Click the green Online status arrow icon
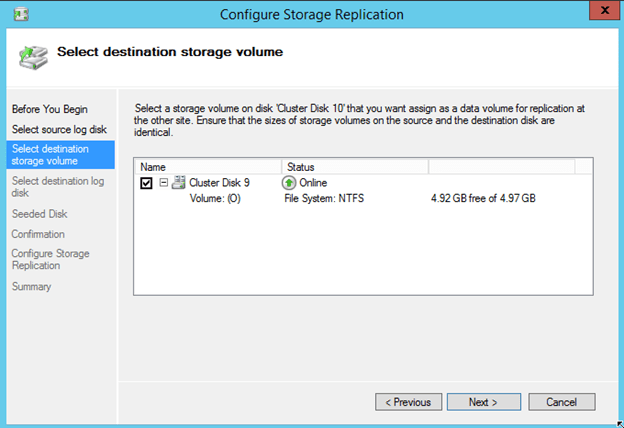 (289, 183)
